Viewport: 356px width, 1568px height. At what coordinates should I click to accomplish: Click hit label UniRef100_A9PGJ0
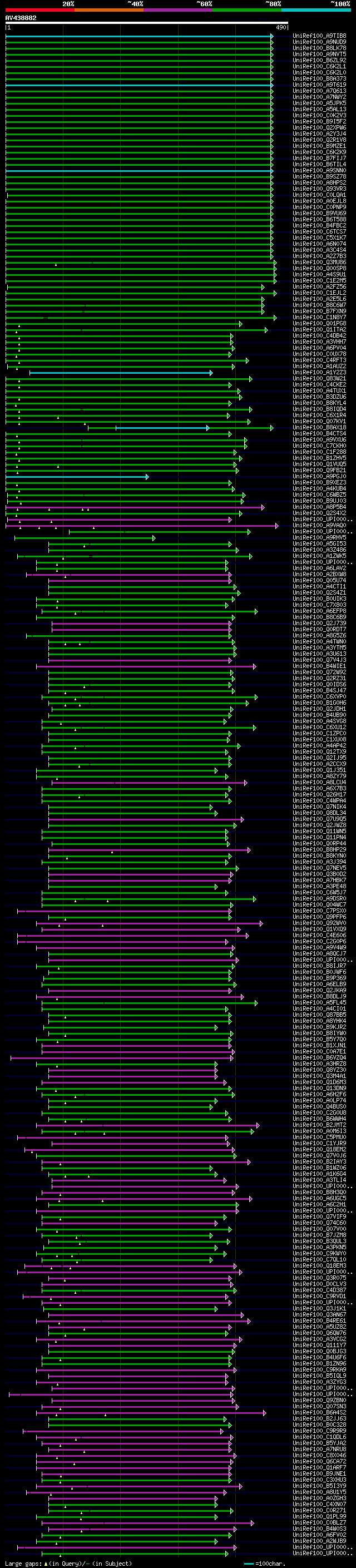[319, 477]
